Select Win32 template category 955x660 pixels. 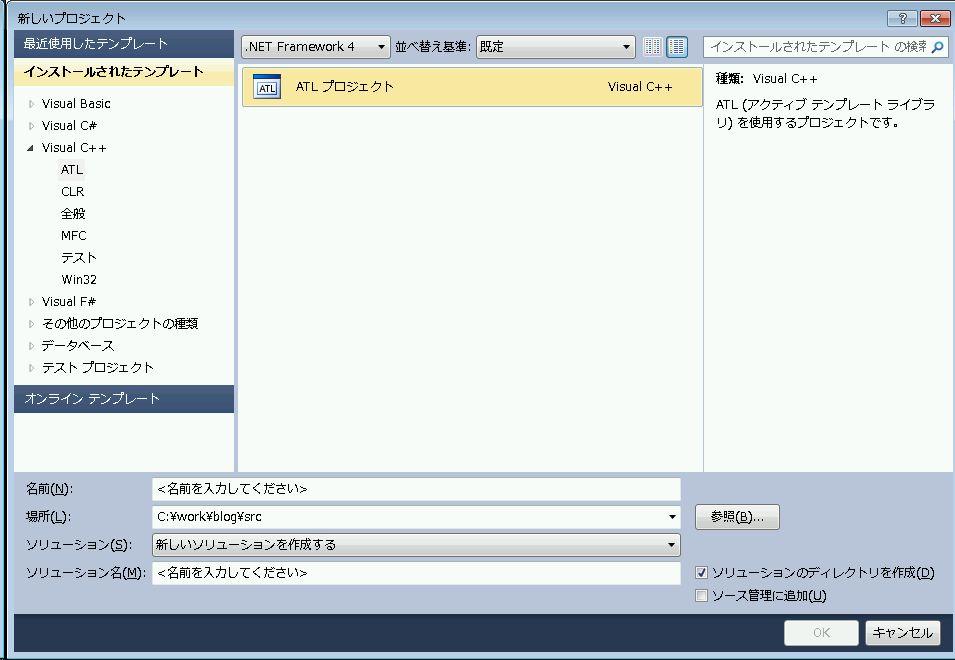79,280
